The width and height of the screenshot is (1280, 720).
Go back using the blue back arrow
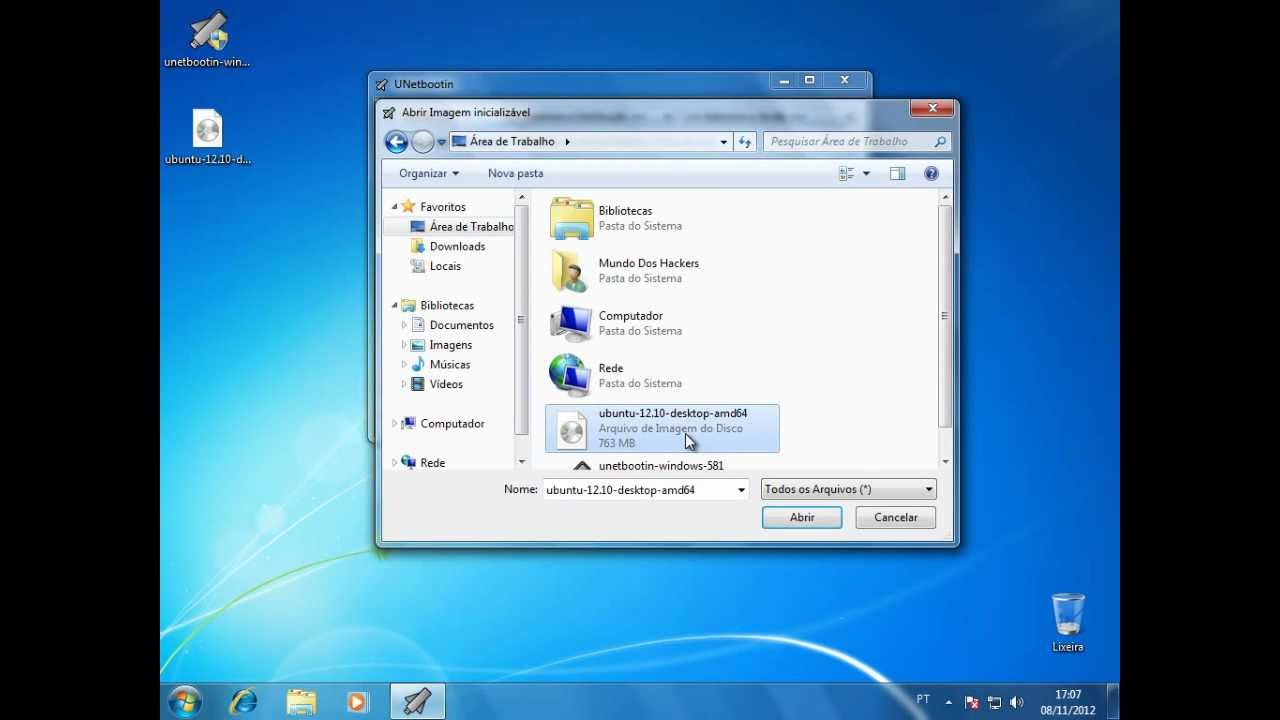(396, 142)
